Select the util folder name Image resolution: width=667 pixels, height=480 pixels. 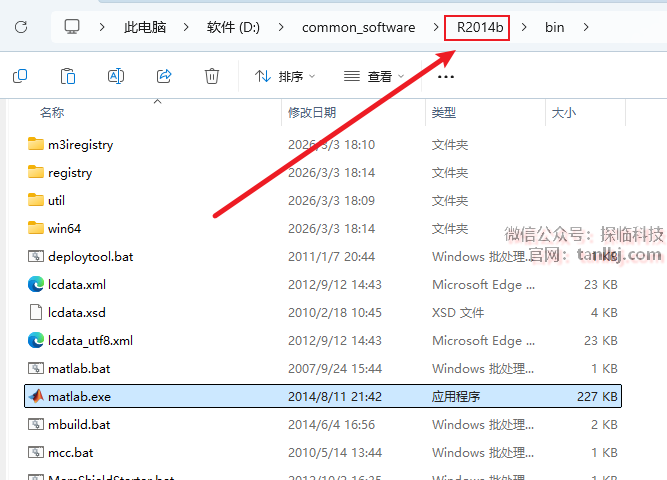pyautogui.click(x=56, y=200)
